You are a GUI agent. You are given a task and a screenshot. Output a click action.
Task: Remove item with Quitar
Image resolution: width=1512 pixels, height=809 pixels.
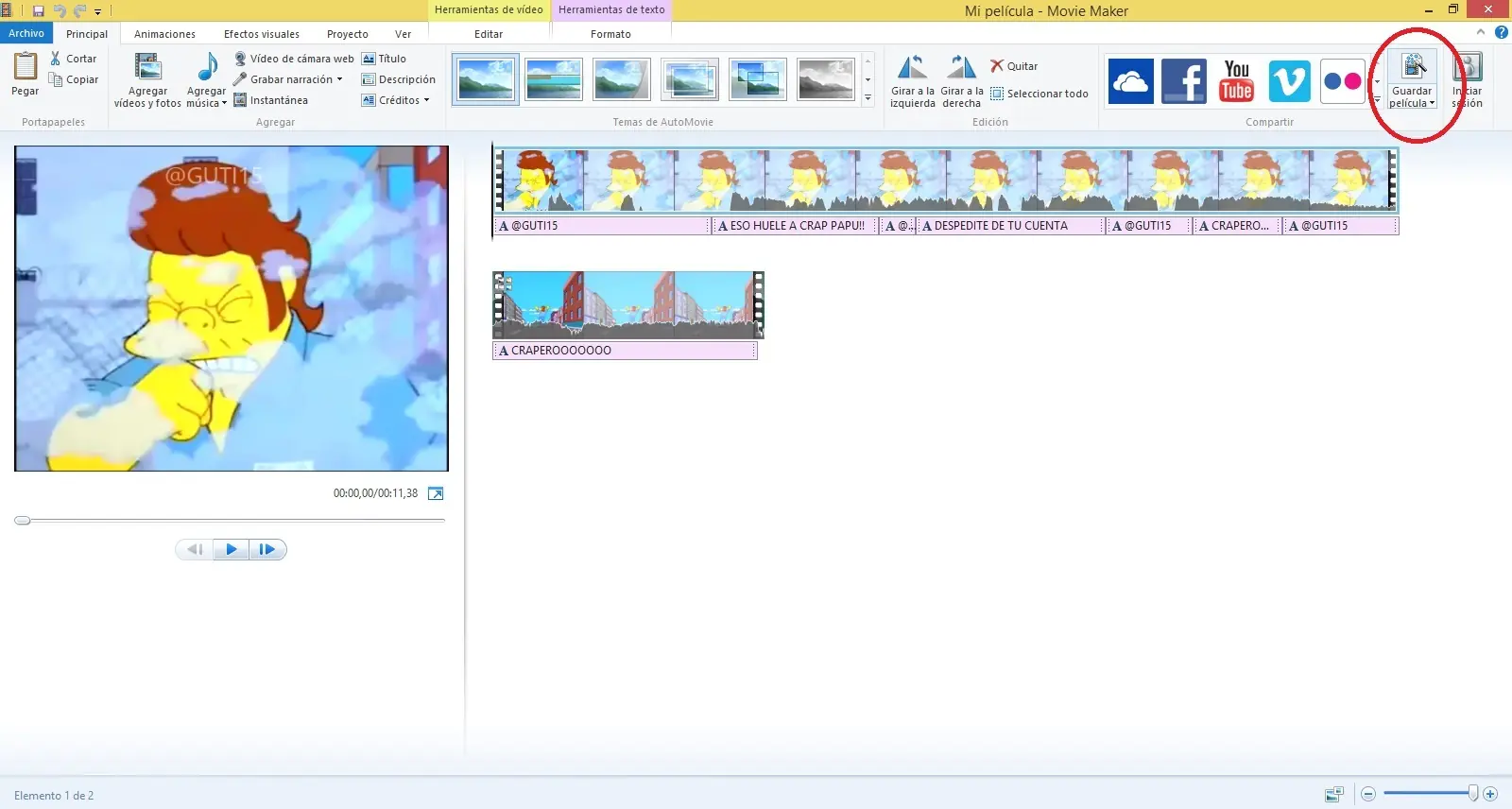(x=1014, y=66)
